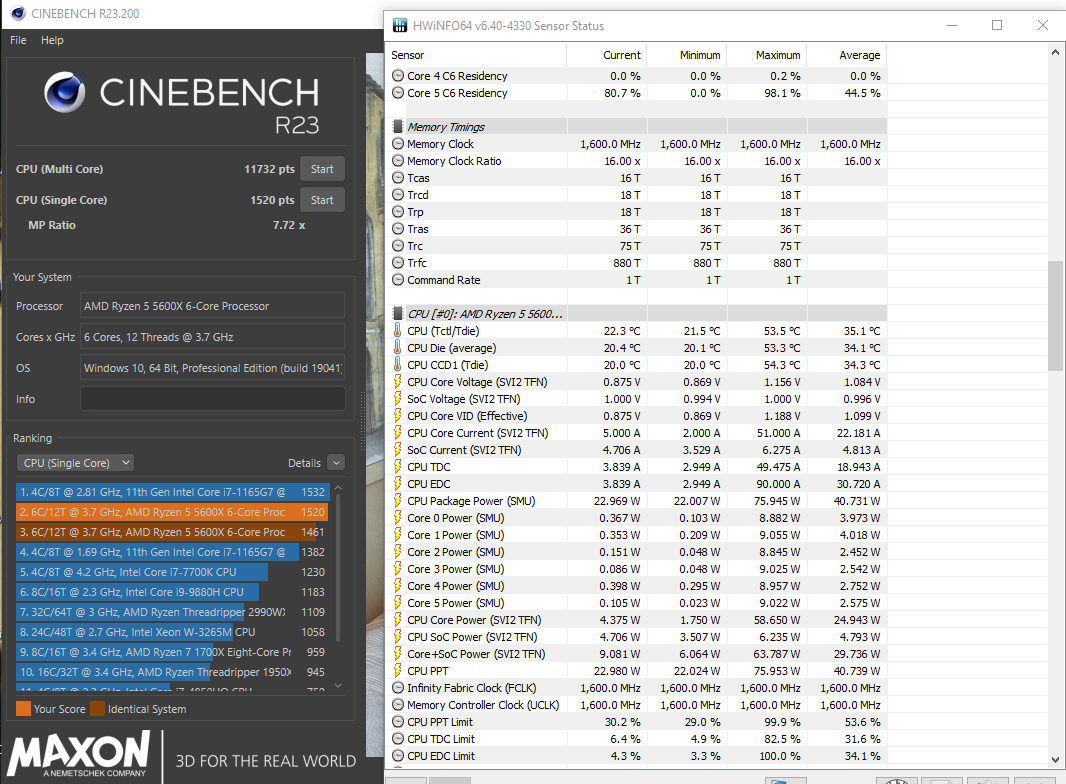The image size is (1066, 784).
Task: Click the Average column header
Action: 846,55
